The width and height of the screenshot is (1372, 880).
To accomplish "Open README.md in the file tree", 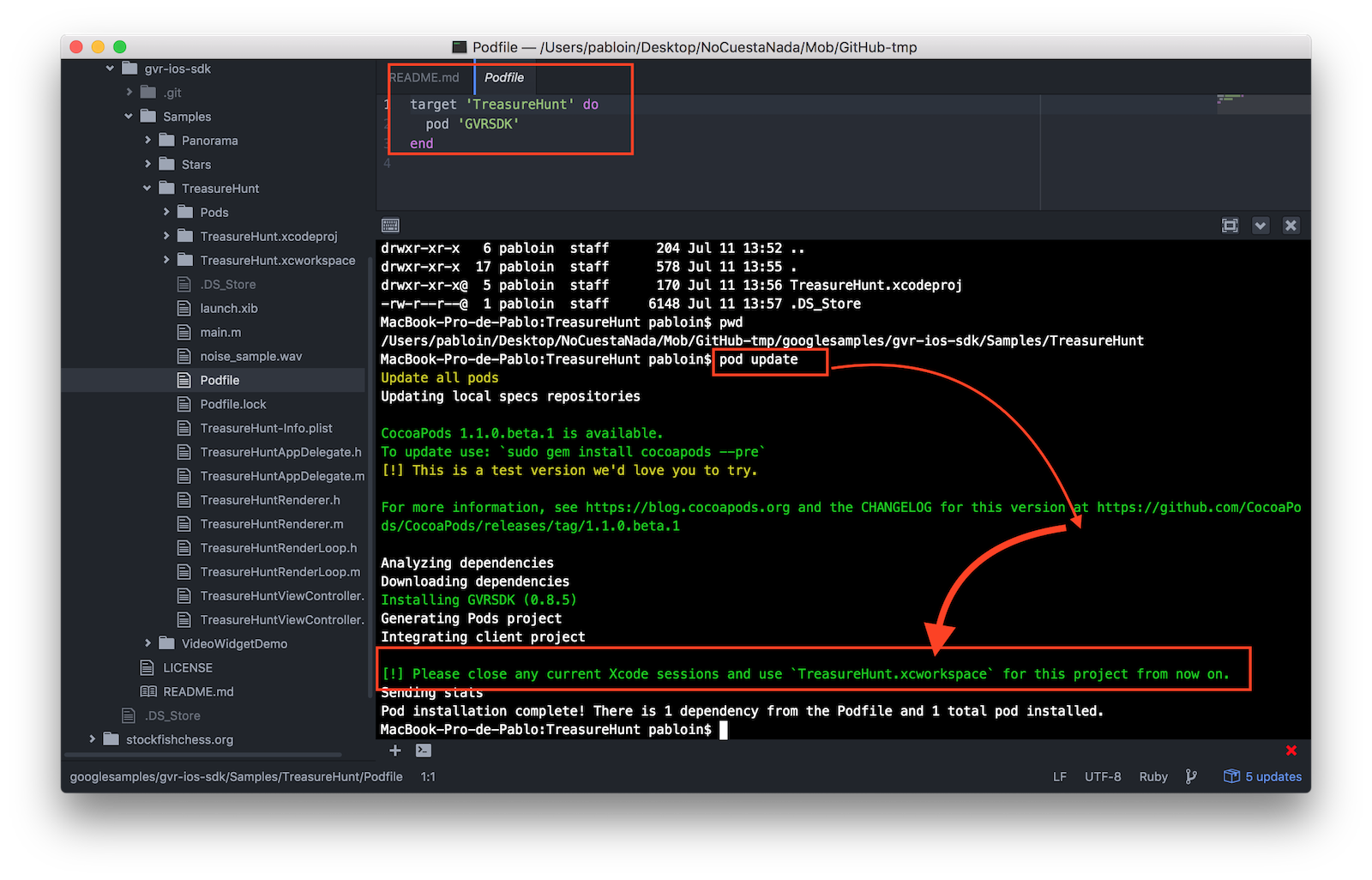I will coord(198,691).
